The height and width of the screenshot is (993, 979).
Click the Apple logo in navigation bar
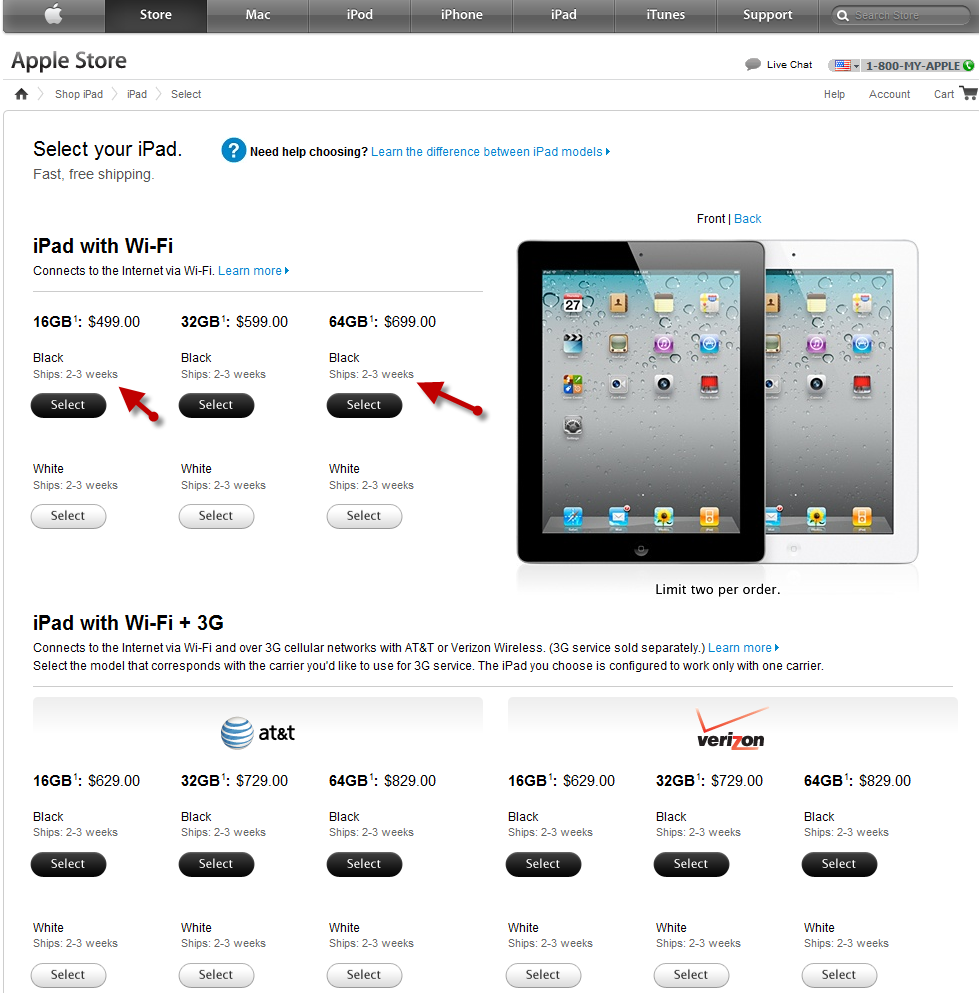[x=54, y=14]
